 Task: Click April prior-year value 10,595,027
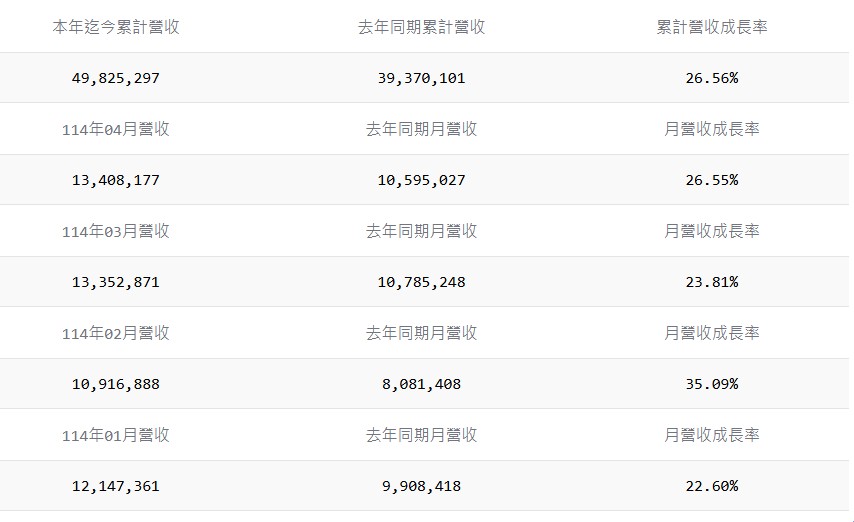(421, 180)
